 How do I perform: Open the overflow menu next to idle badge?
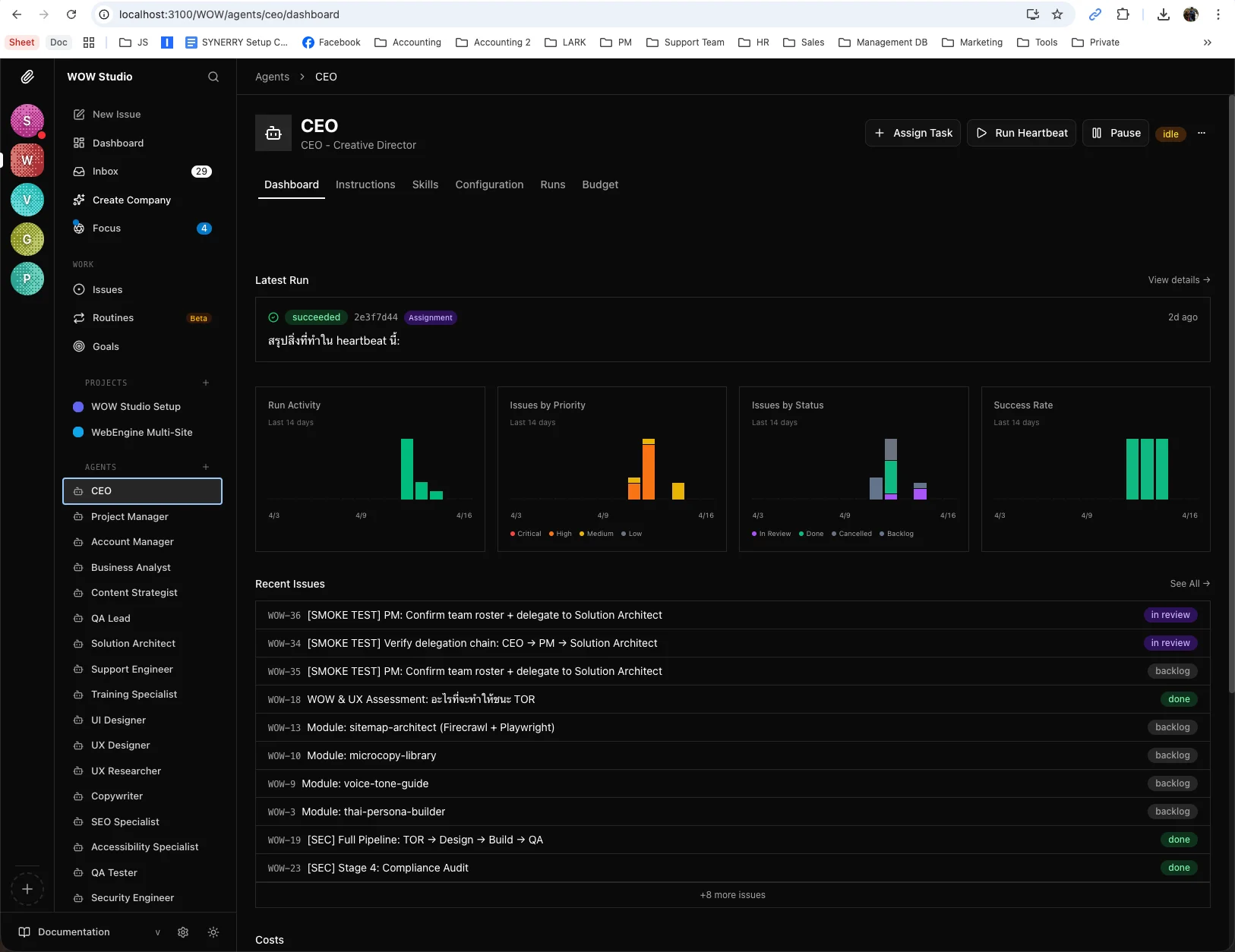1200,133
